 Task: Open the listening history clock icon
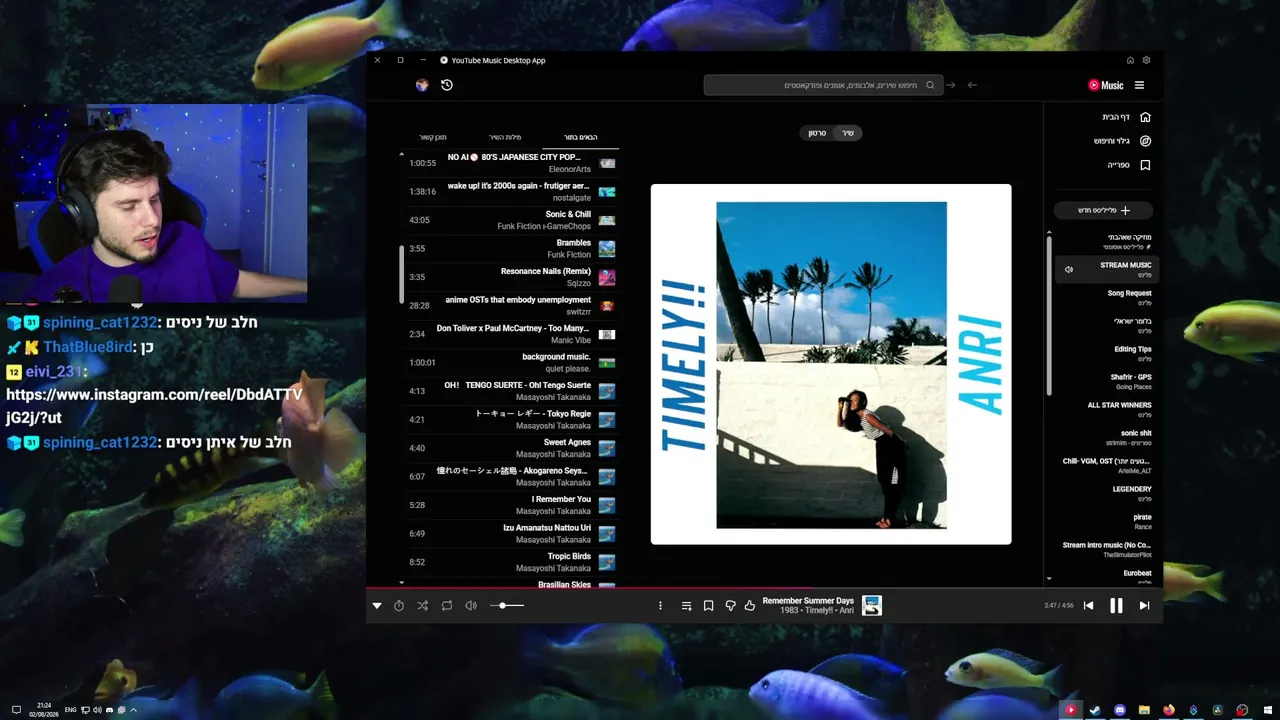447,85
